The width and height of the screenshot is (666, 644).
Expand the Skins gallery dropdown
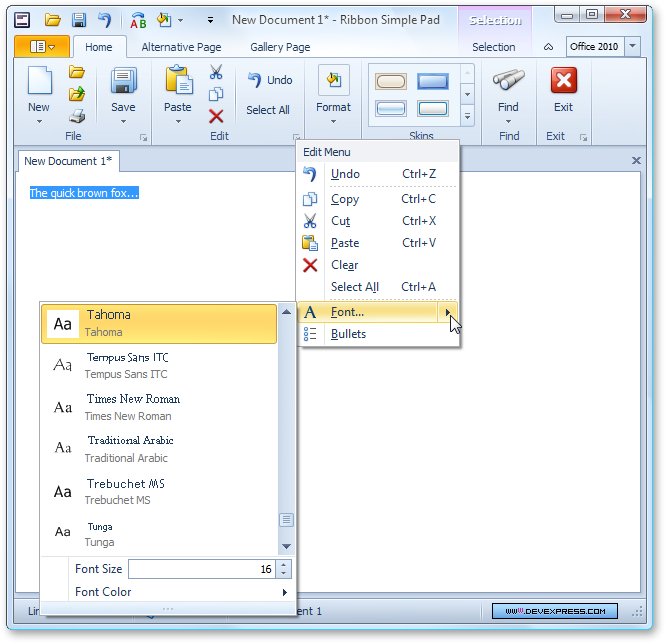click(467, 116)
